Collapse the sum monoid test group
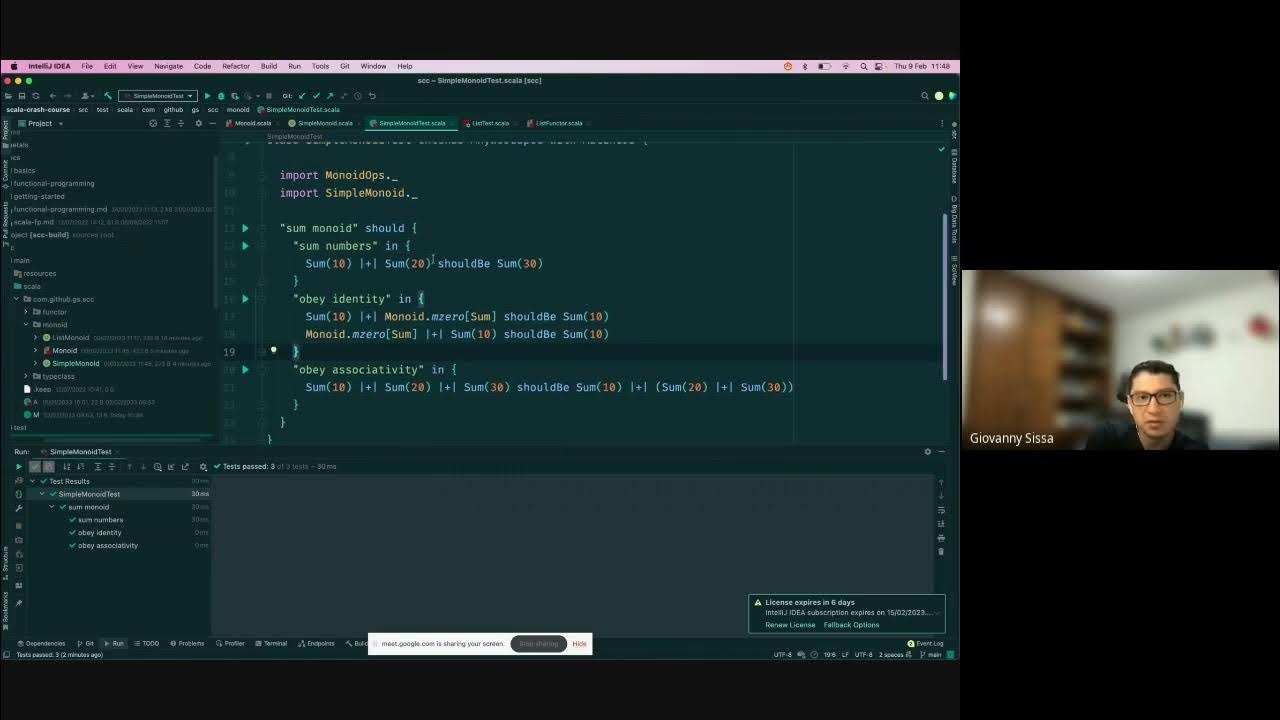Image resolution: width=1280 pixels, height=720 pixels. coord(52,507)
